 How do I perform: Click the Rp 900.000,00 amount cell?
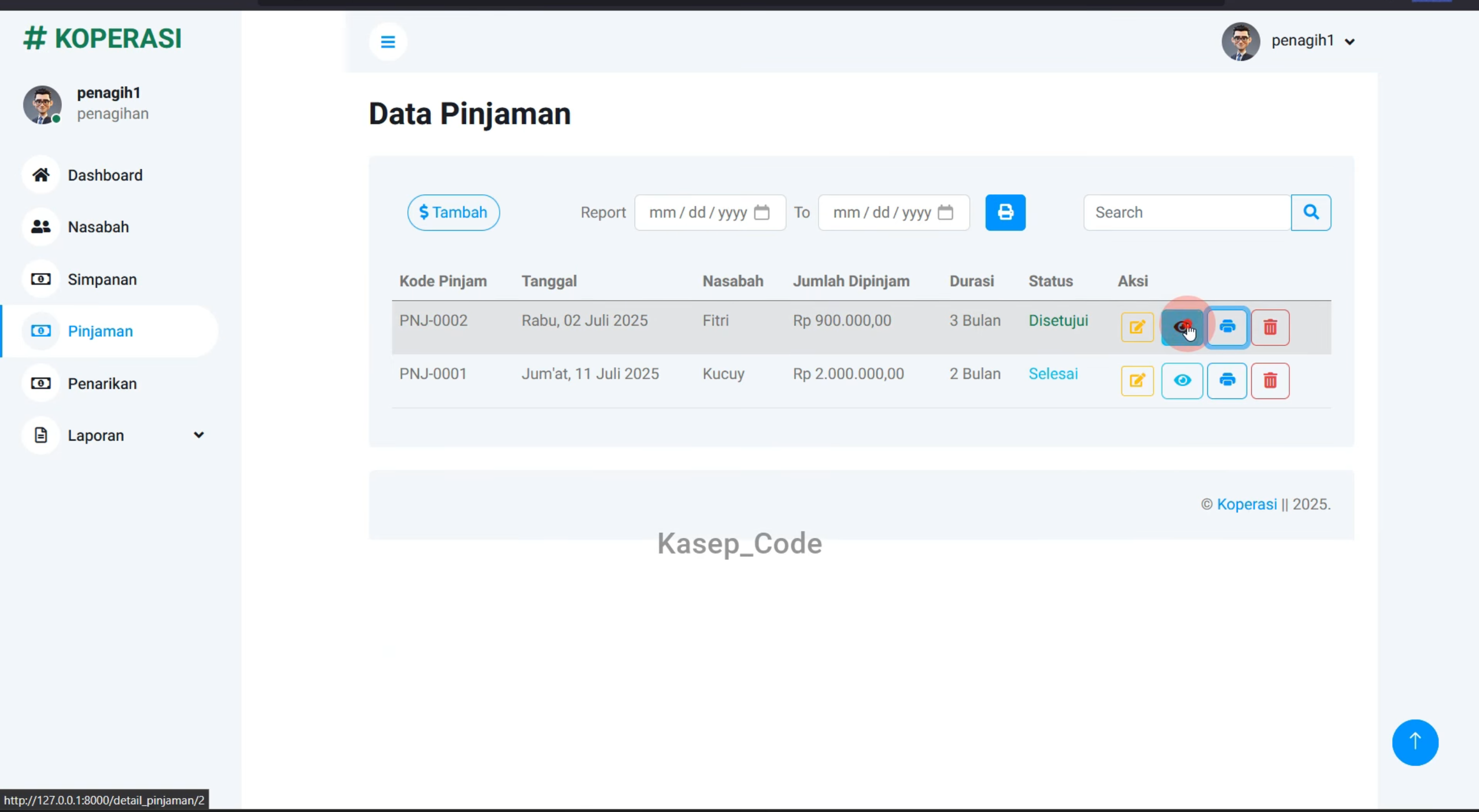pos(842,320)
